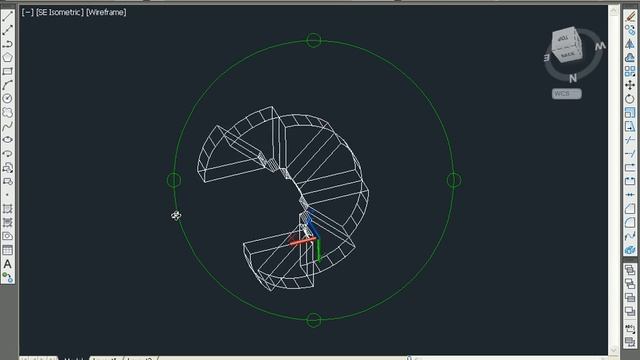Select the Array tool
Image resolution: width=640 pixels, height=360 pixels.
(630, 71)
